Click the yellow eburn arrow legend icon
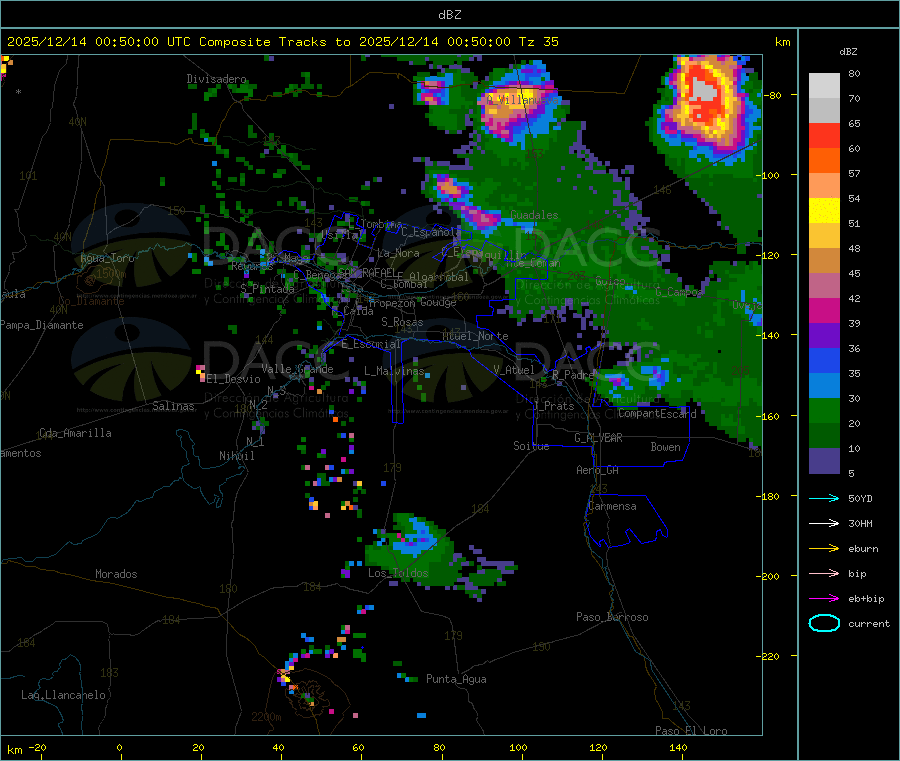Viewport: 900px width, 761px height. coord(824,549)
